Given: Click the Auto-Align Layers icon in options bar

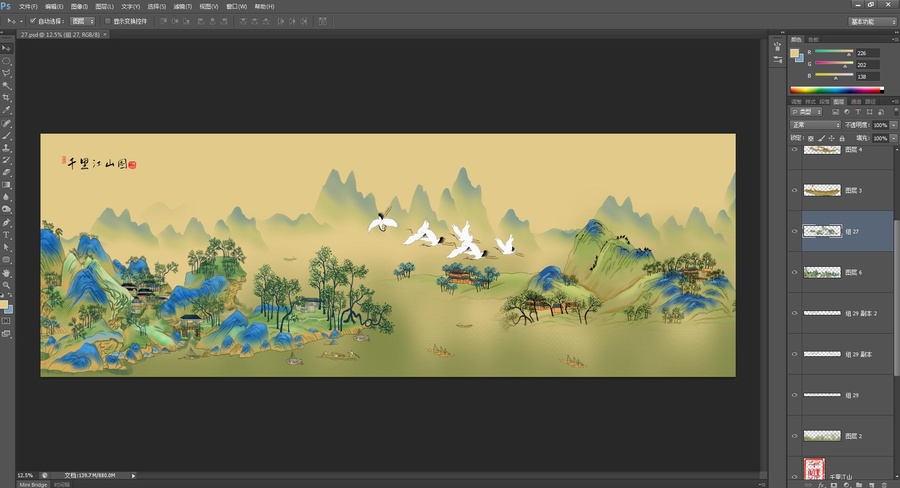Looking at the screenshot, I should pos(323,21).
